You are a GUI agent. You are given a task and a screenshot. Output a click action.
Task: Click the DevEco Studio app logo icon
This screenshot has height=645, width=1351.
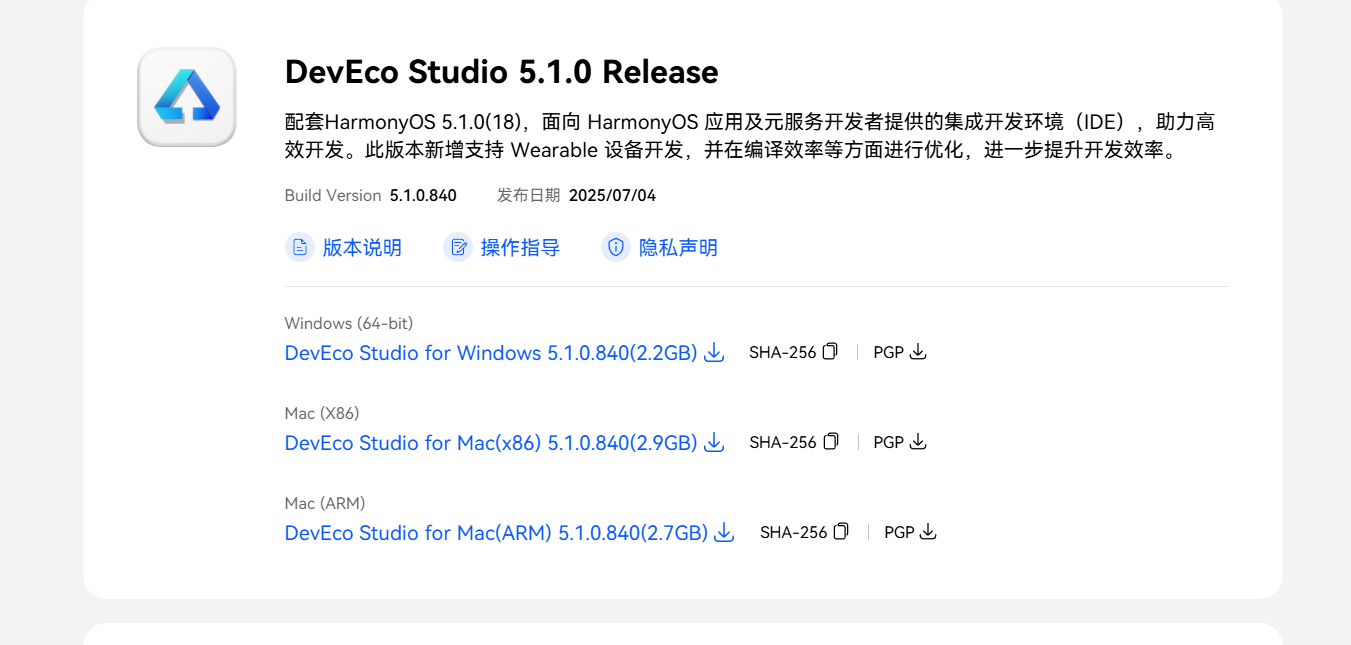(x=186, y=96)
